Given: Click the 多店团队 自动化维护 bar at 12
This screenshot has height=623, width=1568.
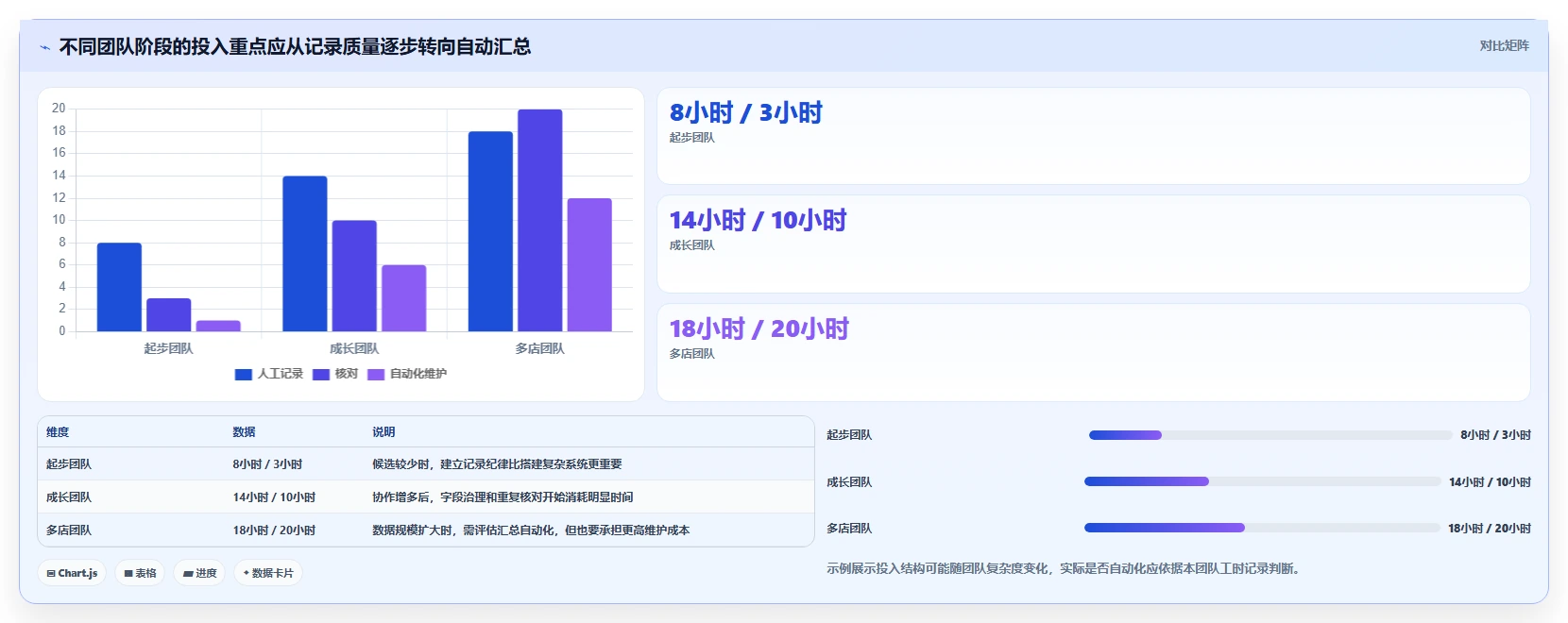Looking at the screenshot, I should click(589, 264).
